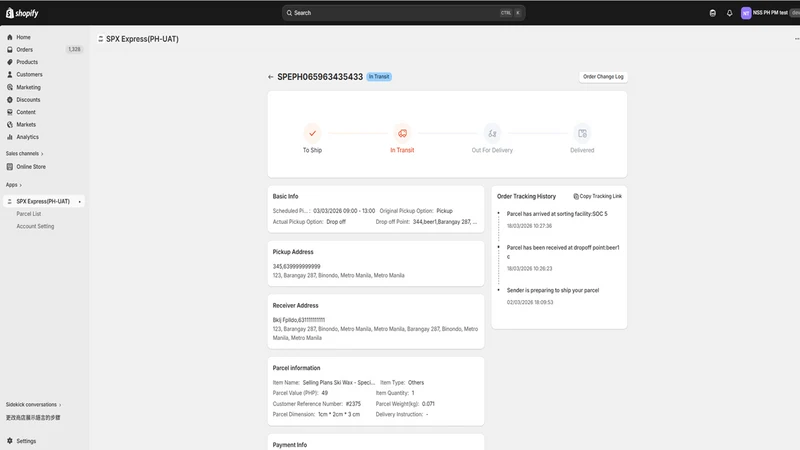Click the Customers person icon
800x450 pixels.
click(10, 74)
